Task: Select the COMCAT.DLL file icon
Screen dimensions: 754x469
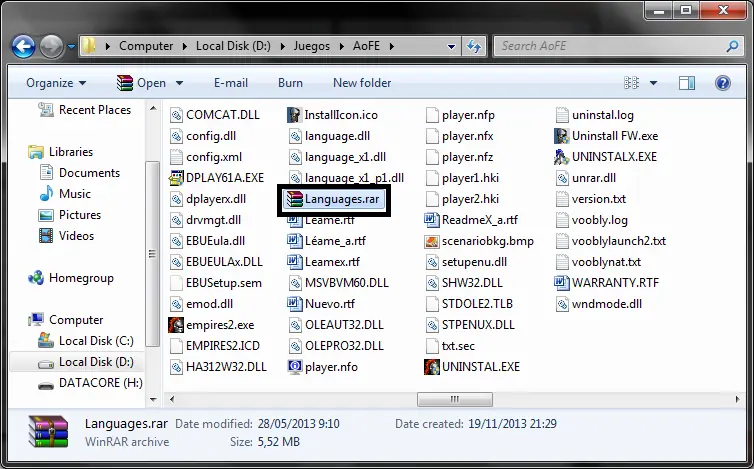Action: pos(176,115)
